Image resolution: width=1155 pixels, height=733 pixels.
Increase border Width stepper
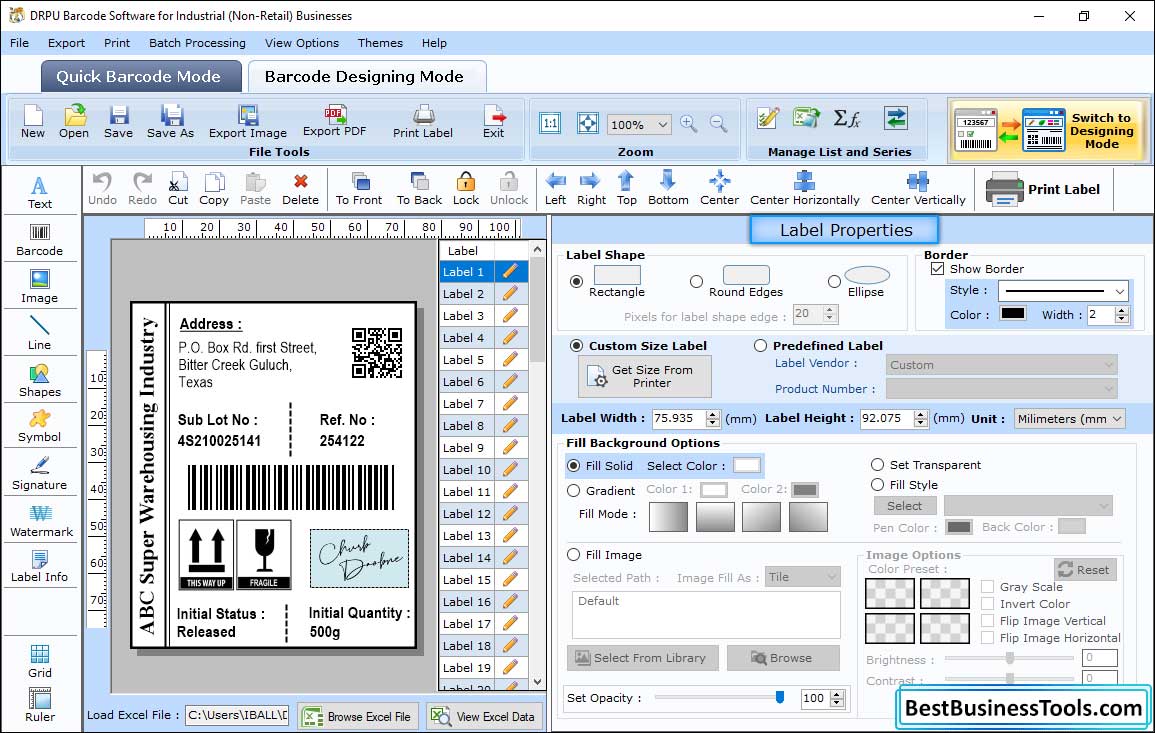pyautogui.click(x=1121, y=310)
